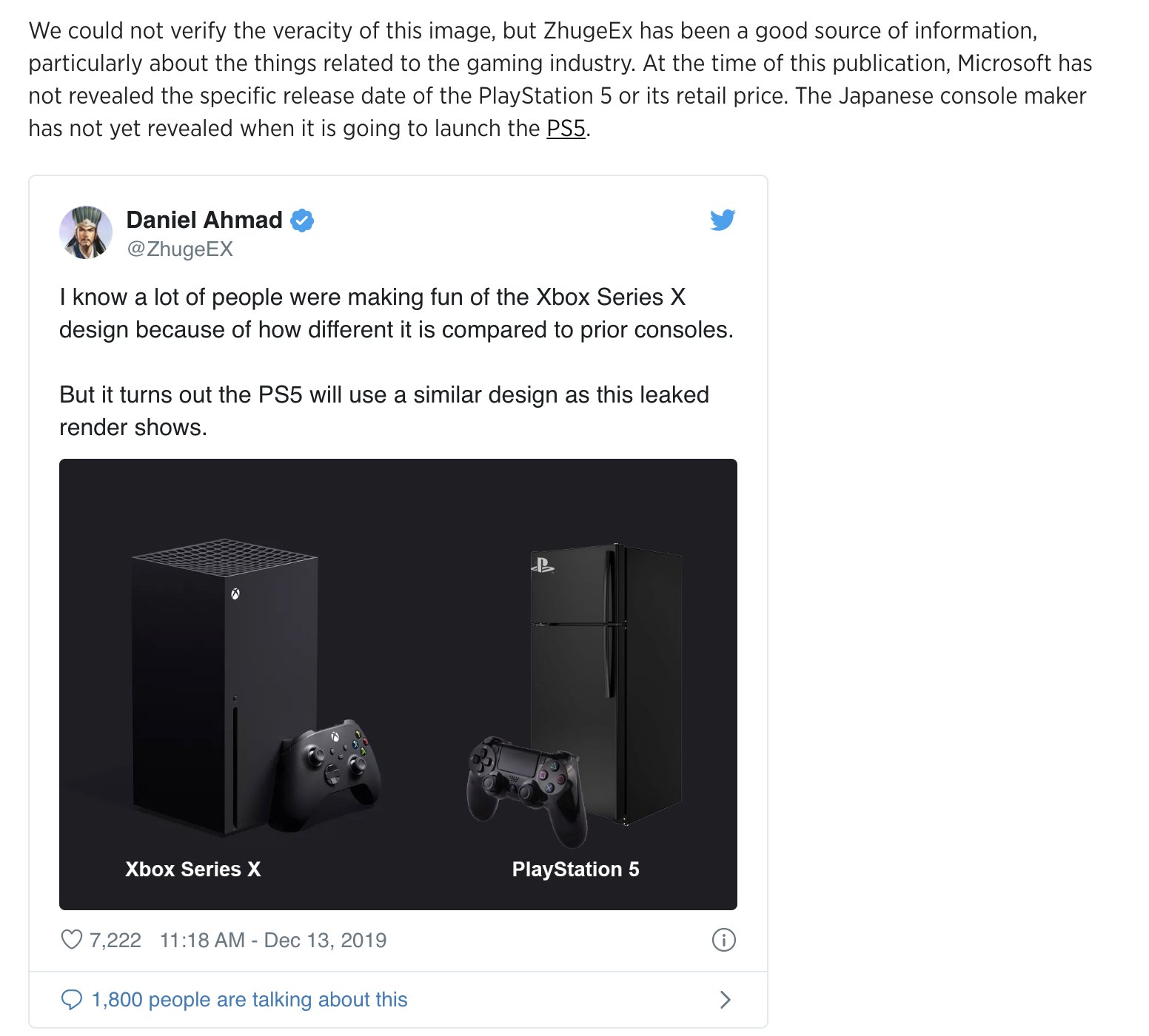1149x1036 pixels.
Task: Click the @ZhugeEX handle
Action: pos(180,249)
